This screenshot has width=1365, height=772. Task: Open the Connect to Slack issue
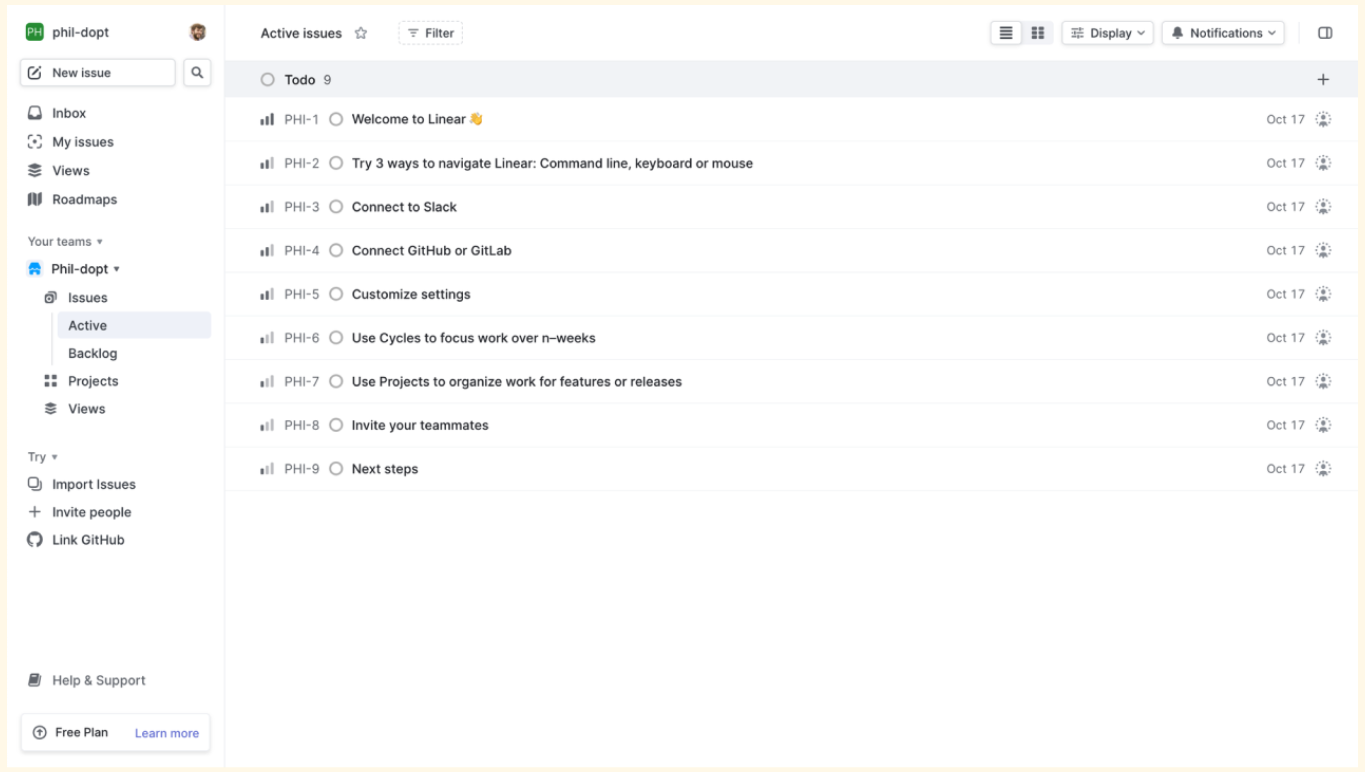coord(404,207)
